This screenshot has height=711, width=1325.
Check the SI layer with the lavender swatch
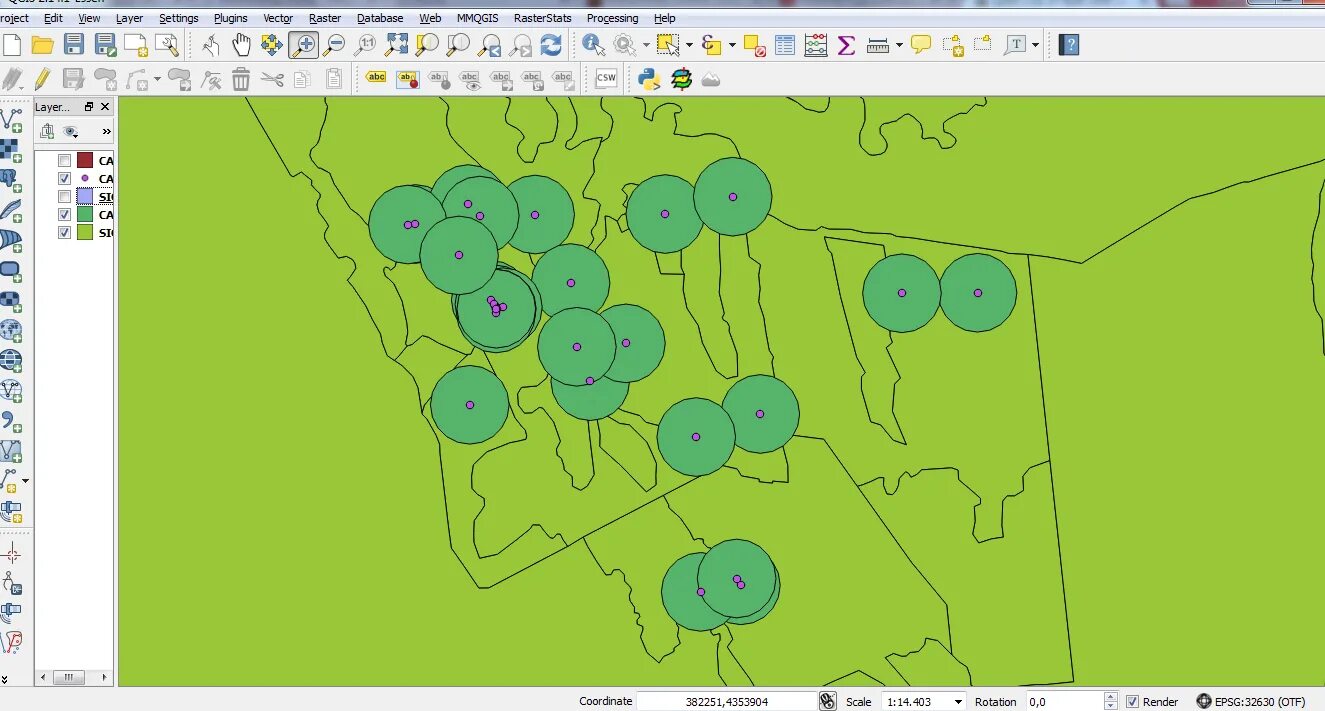click(65, 196)
